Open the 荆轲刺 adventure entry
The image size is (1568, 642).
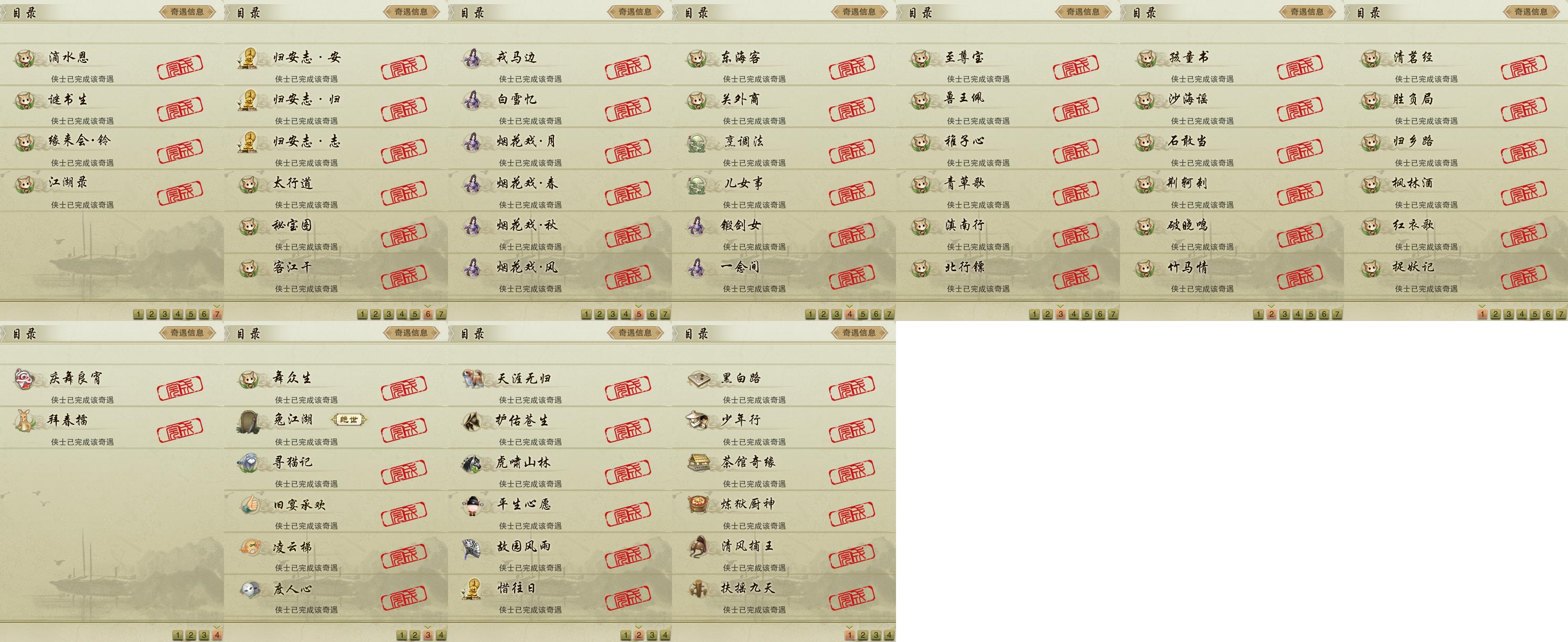coord(1232,190)
